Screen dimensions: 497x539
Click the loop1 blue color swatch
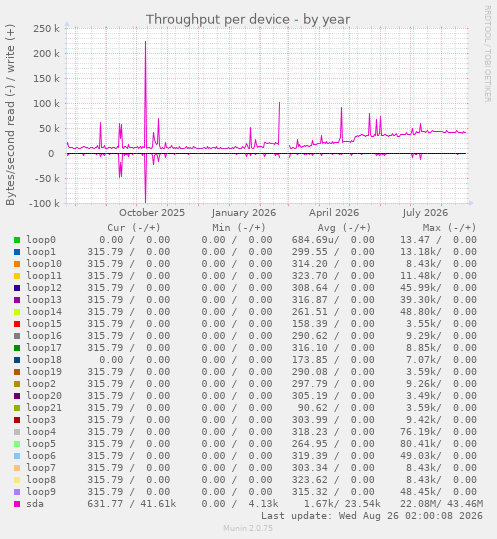pyautogui.click(x=17, y=252)
